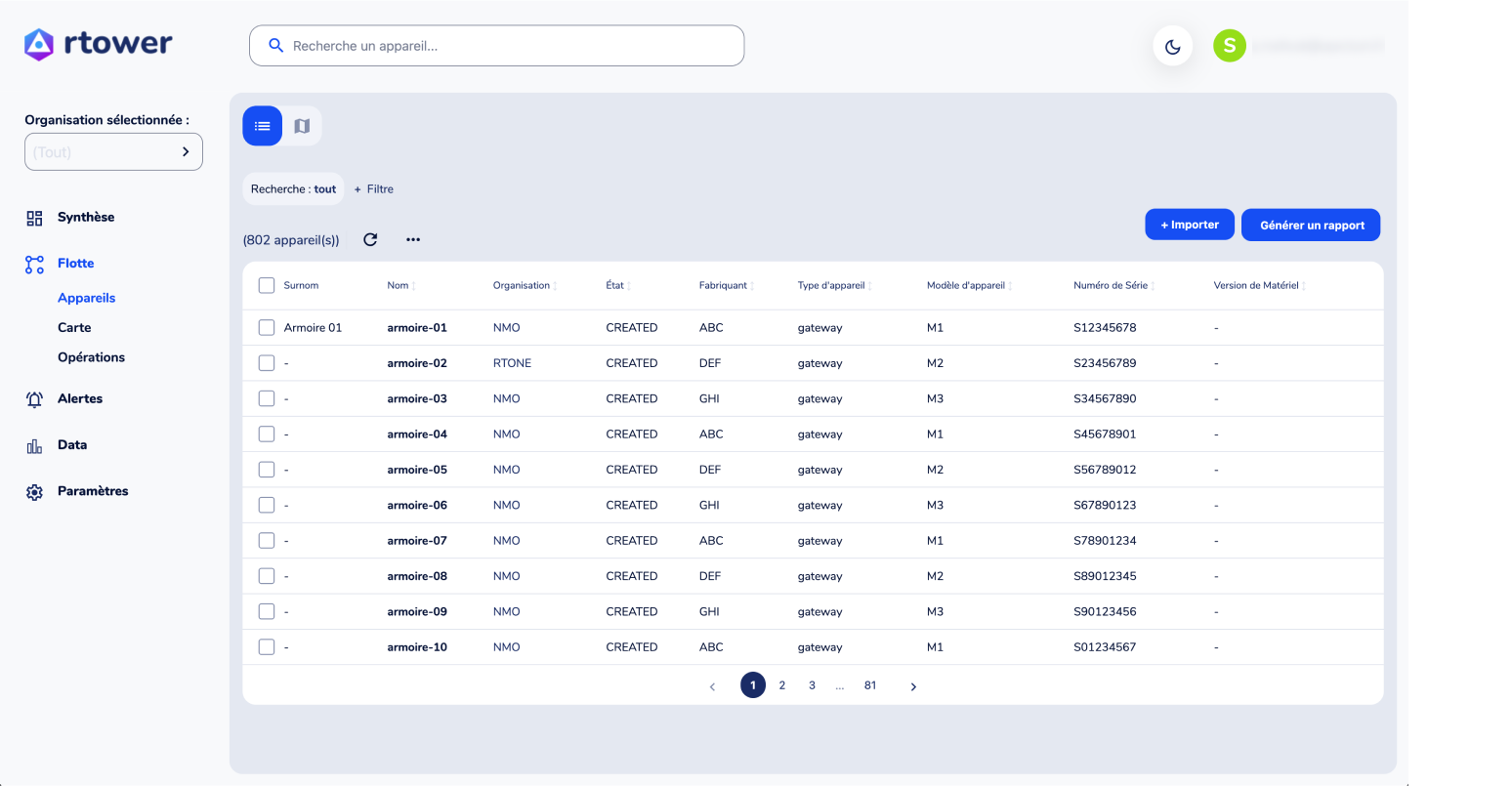The width and height of the screenshot is (1512, 786).
Task: Go to page 81 in pagination
Action: (869, 685)
